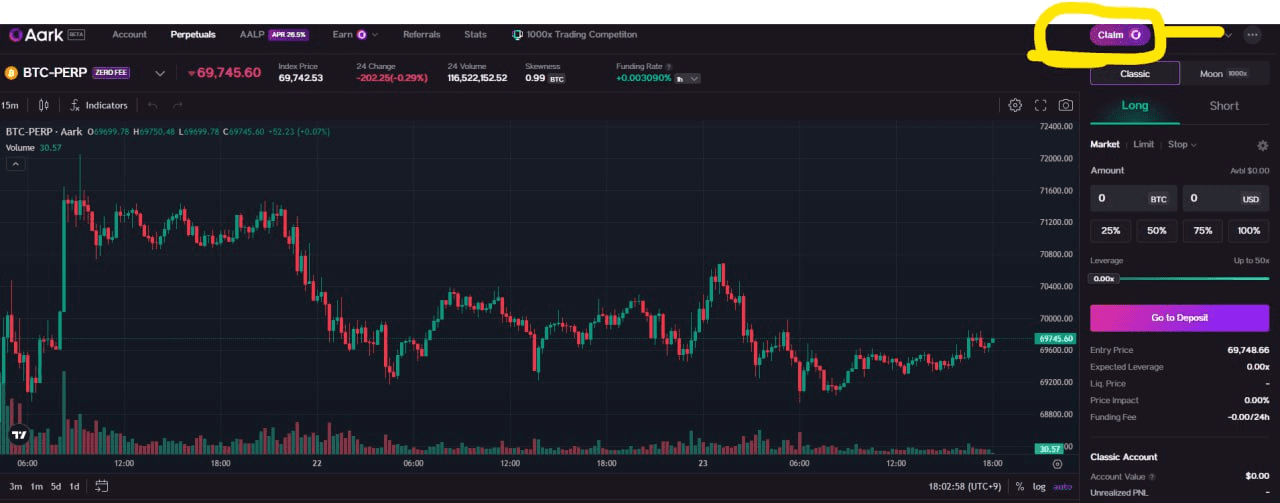Select the Long tab
1280x503 pixels.
1135,106
